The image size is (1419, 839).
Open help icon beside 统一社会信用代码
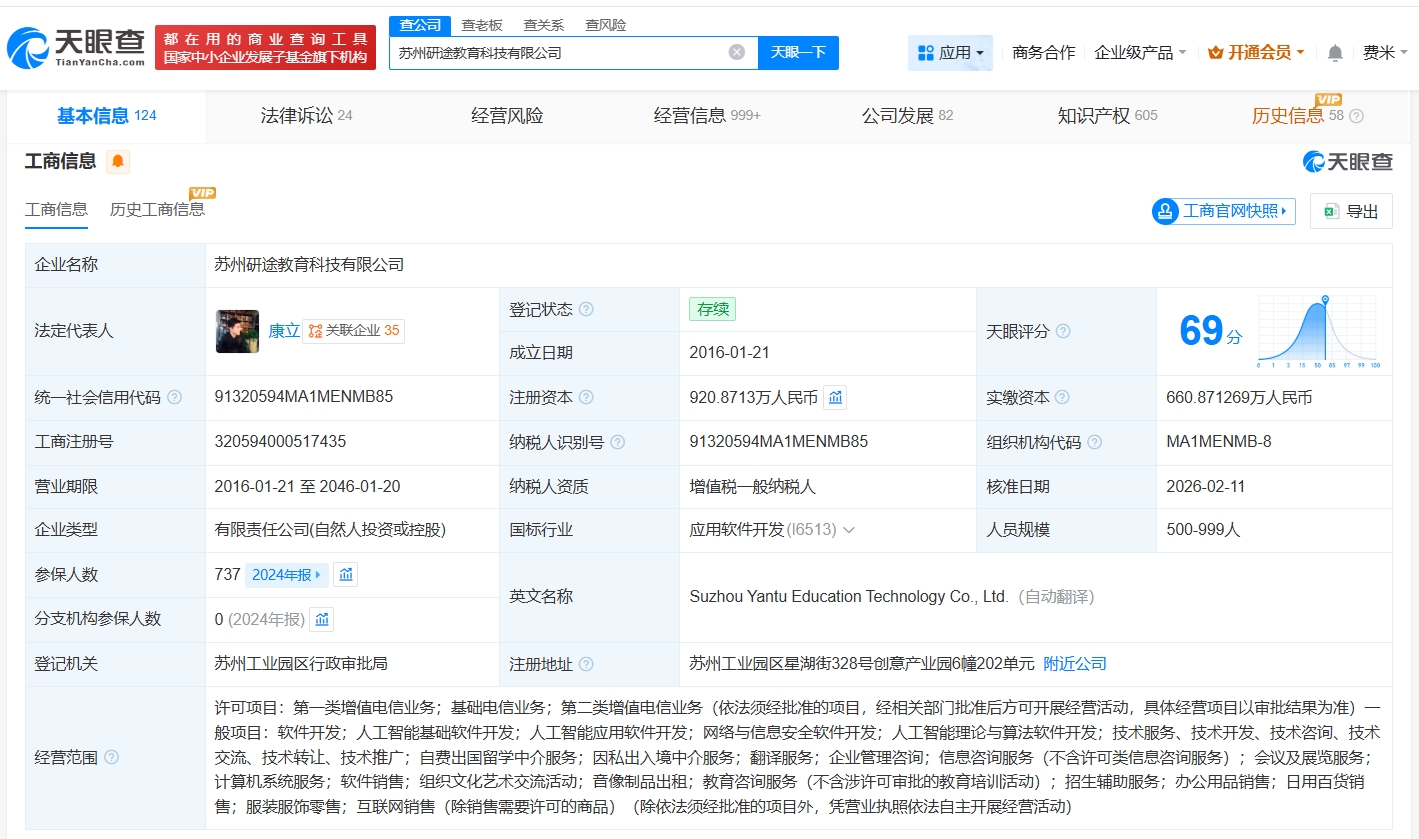coord(175,397)
